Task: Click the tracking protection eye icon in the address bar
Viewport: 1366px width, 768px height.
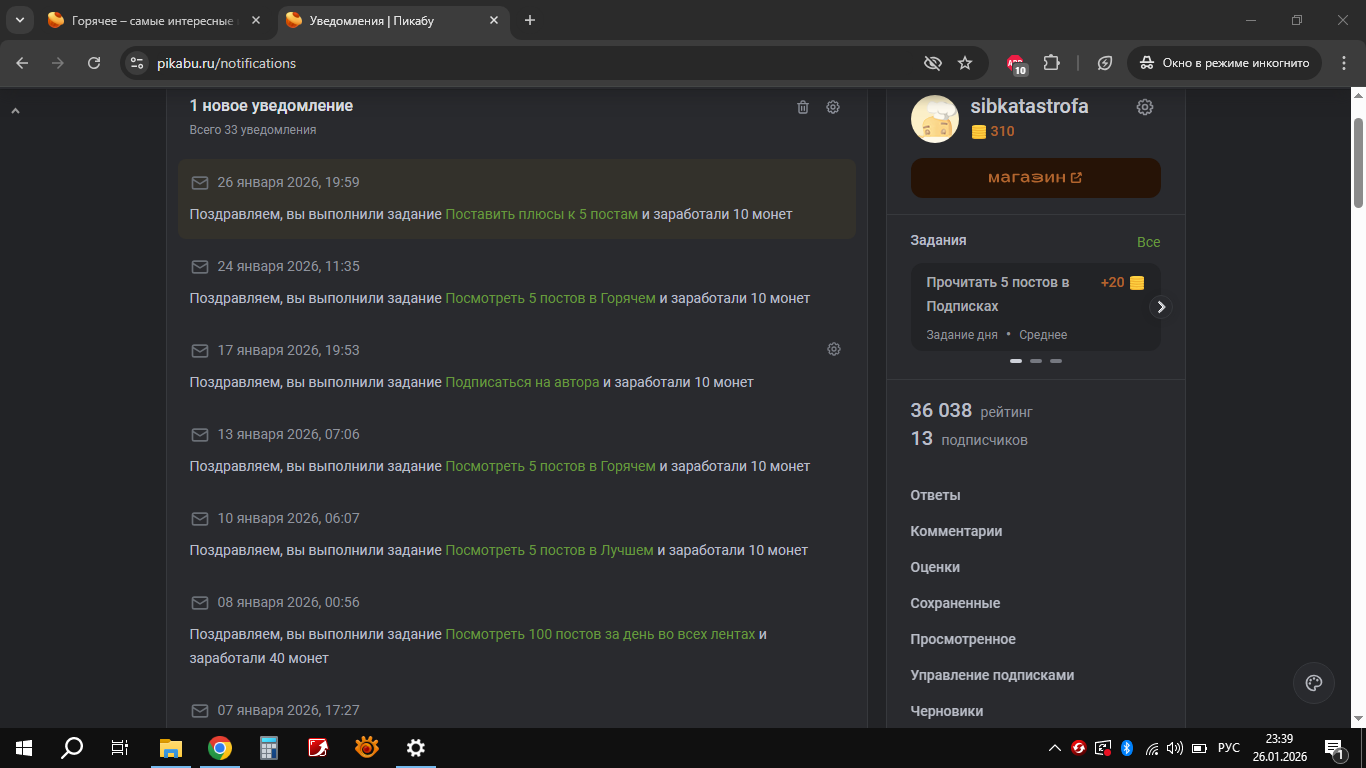Action: click(x=932, y=63)
